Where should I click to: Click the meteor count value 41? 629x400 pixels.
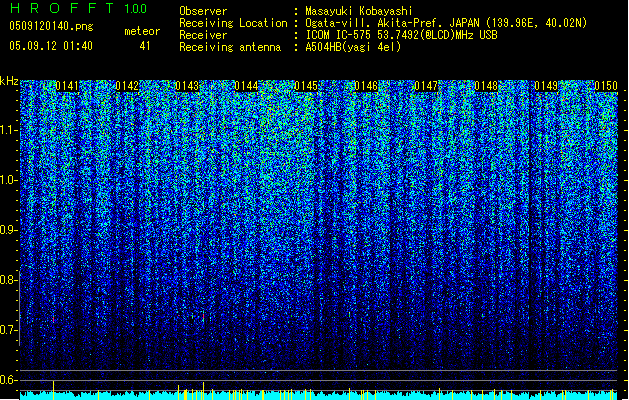click(145, 46)
